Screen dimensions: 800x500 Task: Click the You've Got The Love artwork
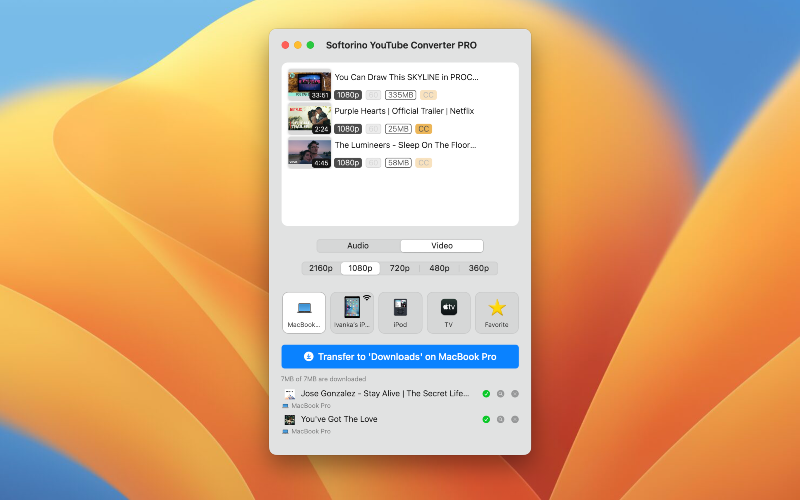290,419
